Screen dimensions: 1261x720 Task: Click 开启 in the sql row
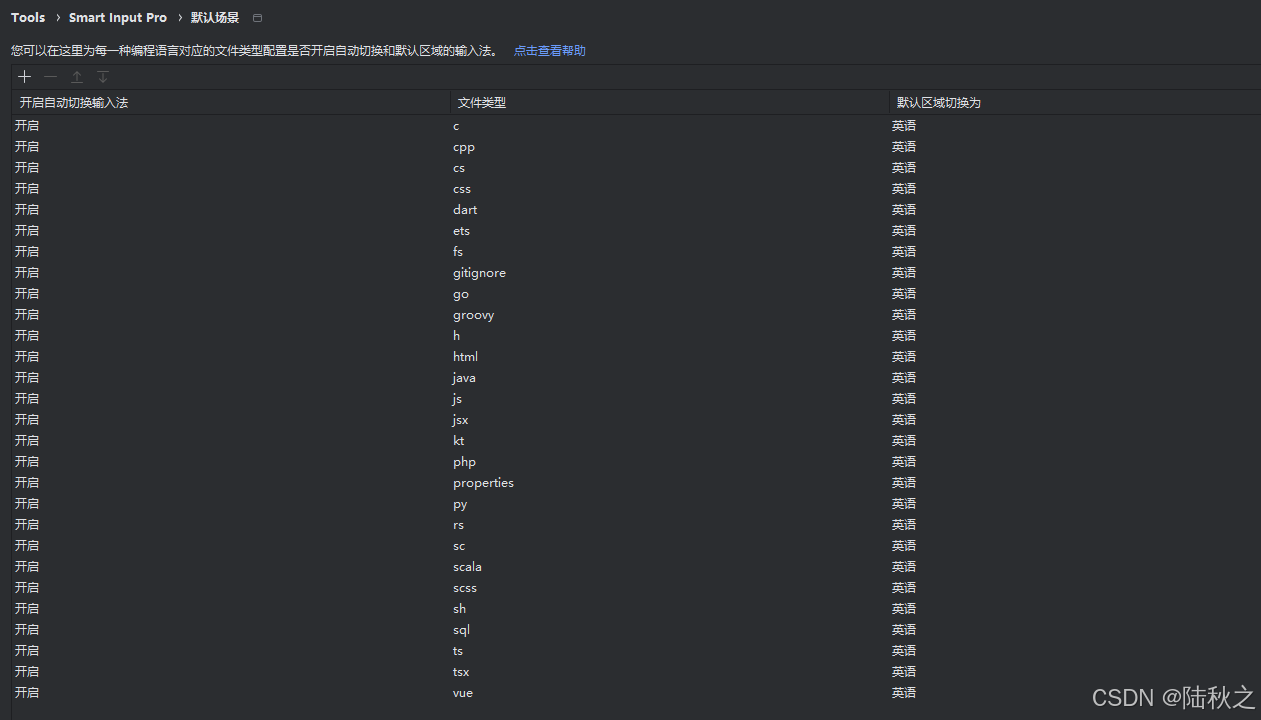point(27,630)
